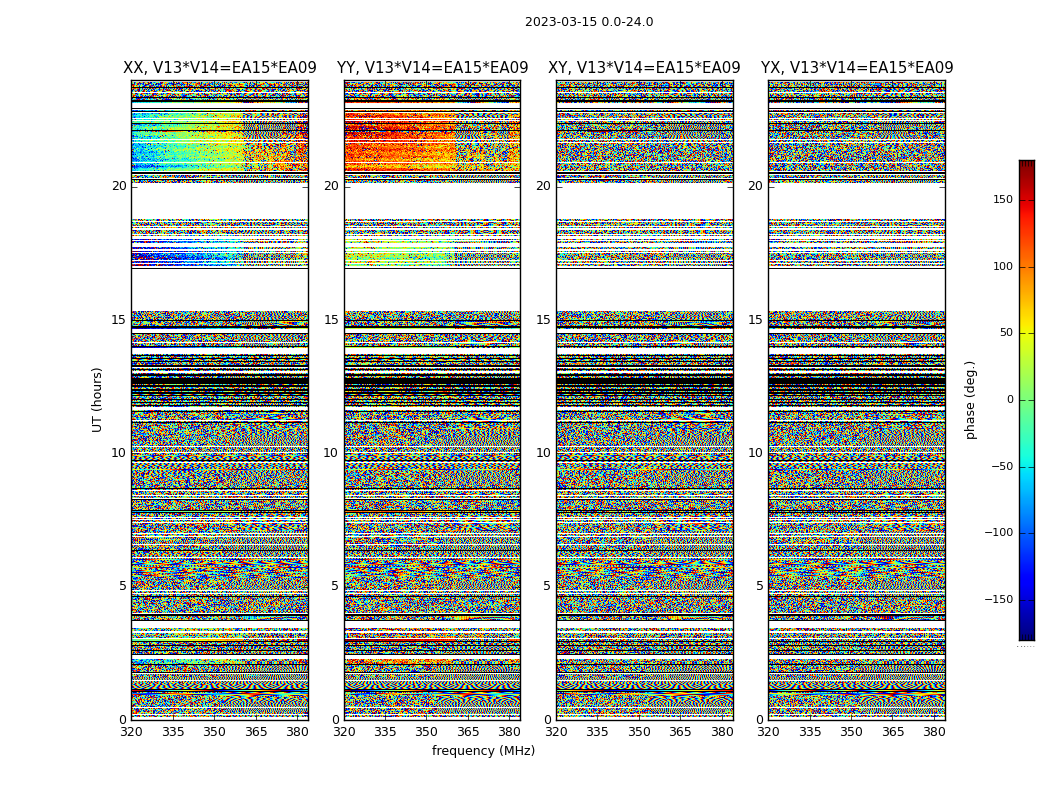This screenshot has height=800, width=1050.
Task: Click the −50 tick label on the colorbar
Action: (x=1002, y=467)
